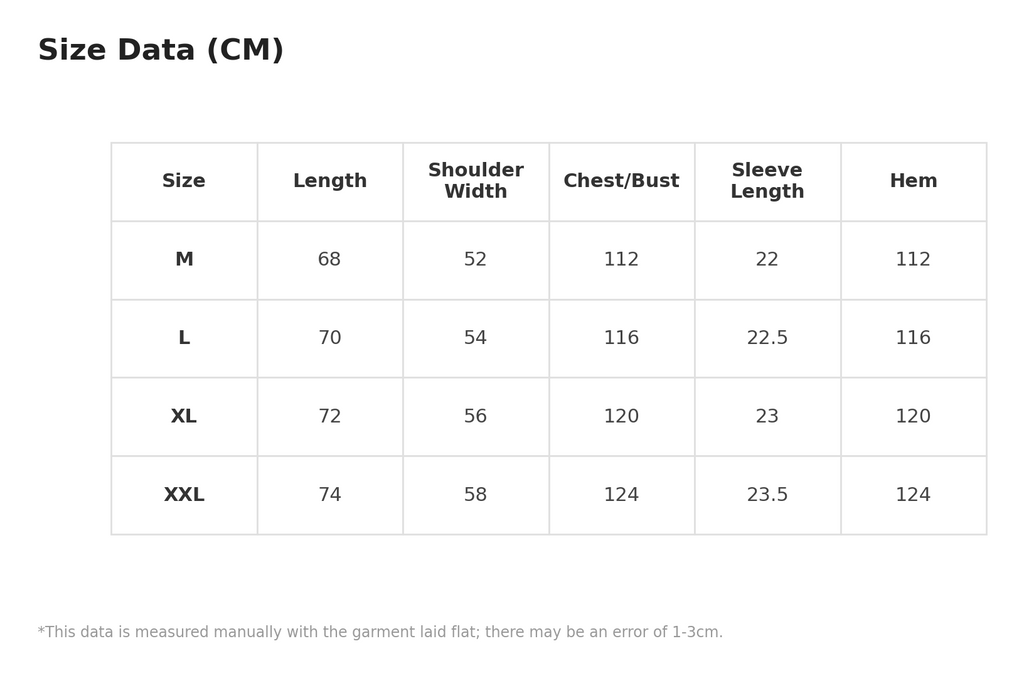Select length value 74 in XXL row
1024x678 pixels.
[x=329, y=494]
